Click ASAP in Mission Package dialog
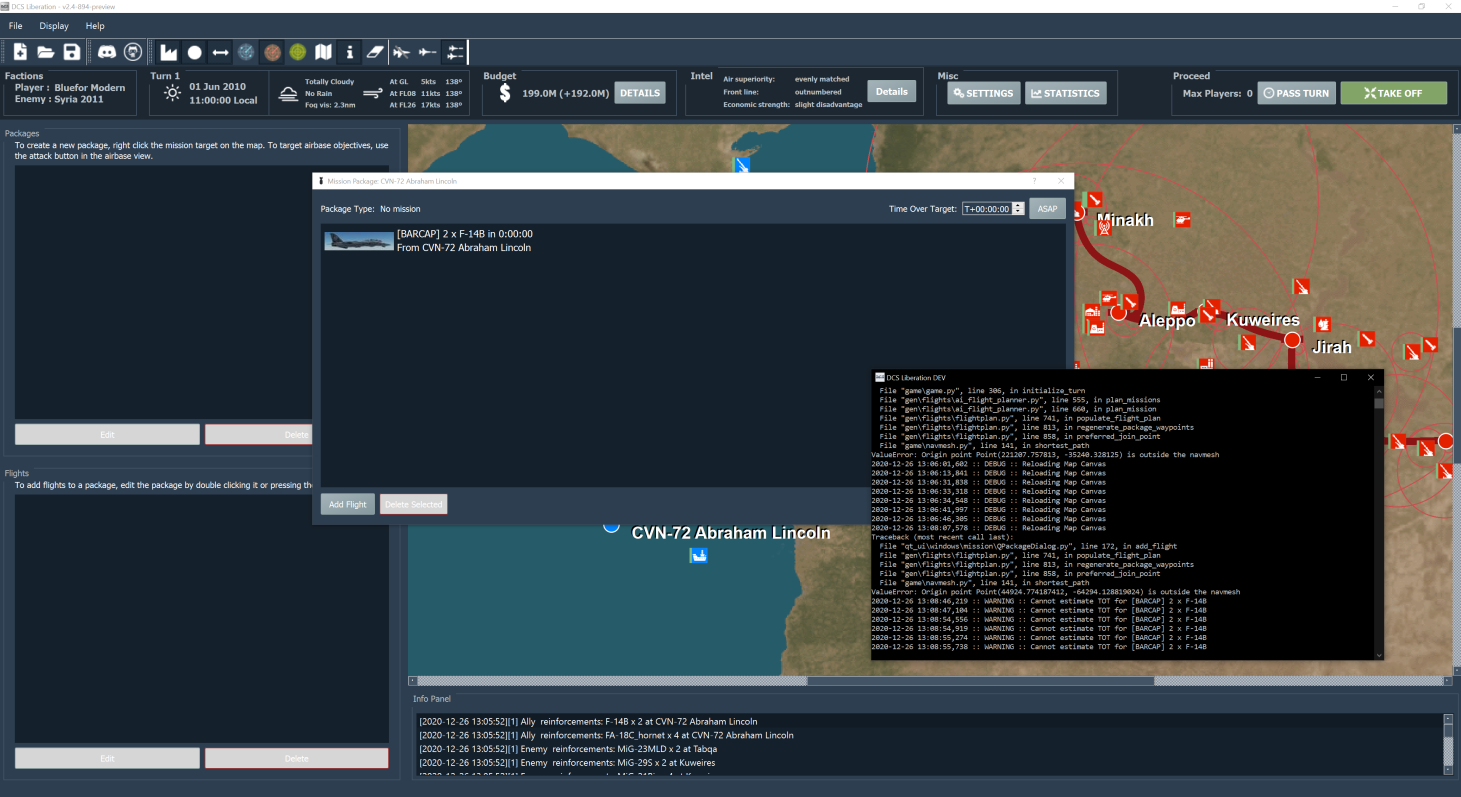1461x797 pixels. click(1047, 209)
